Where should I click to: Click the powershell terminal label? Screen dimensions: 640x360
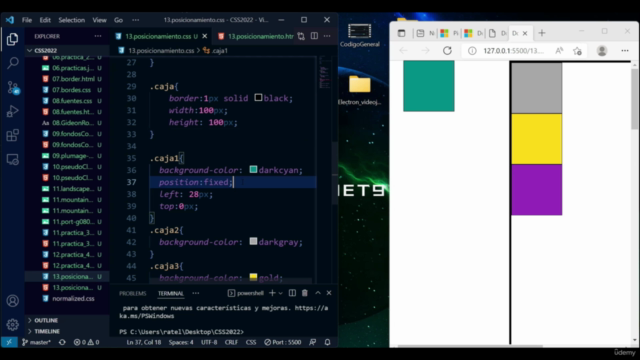[246, 293]
